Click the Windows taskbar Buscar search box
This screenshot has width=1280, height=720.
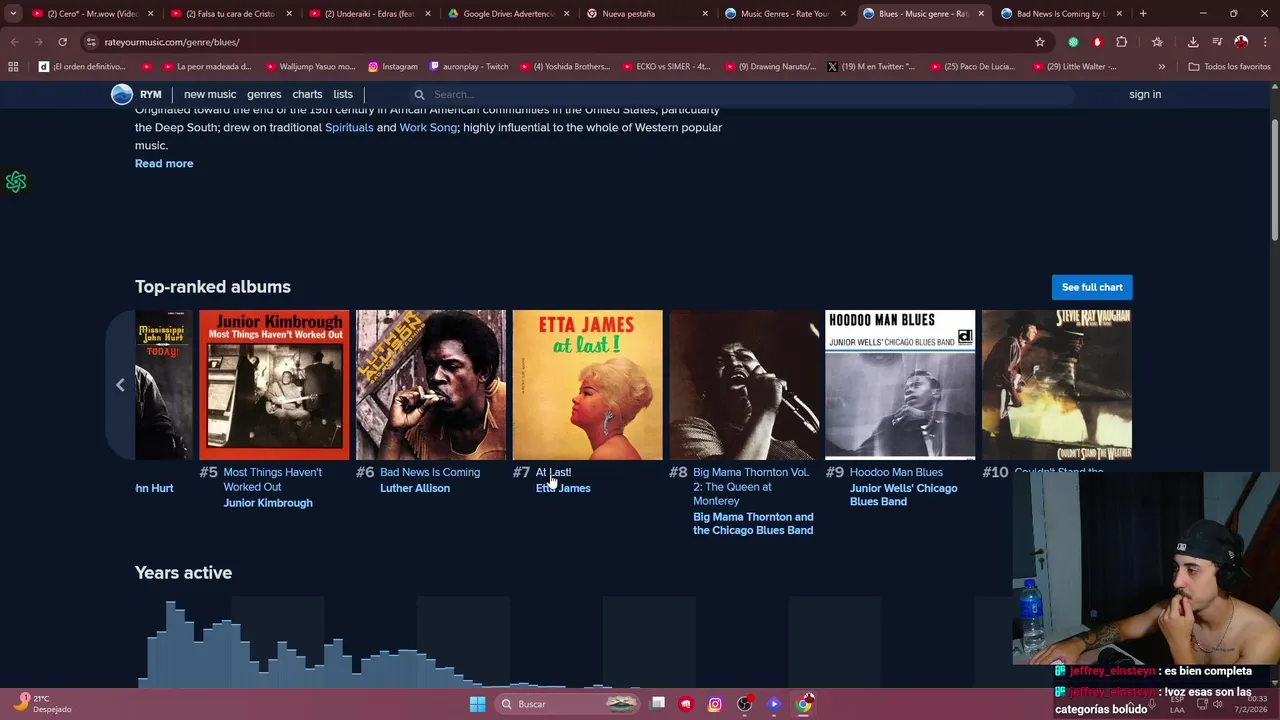point(567,704)
